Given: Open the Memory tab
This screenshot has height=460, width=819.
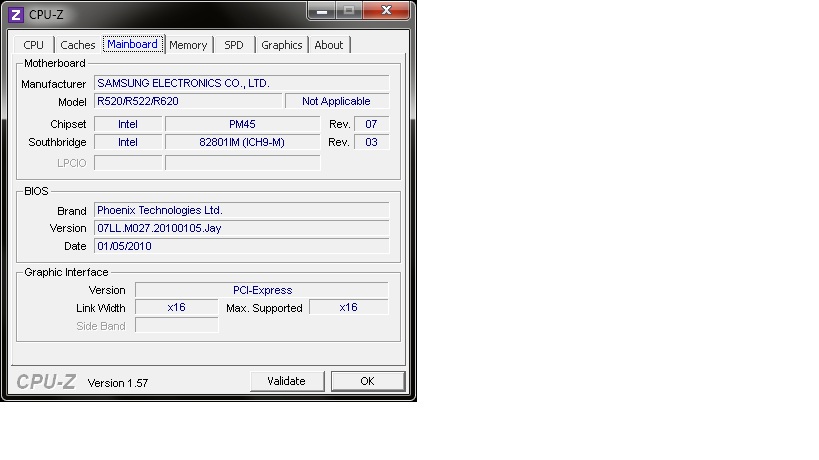Looking at the screenshot, I should pyautogui.click(x=188, y=45).
